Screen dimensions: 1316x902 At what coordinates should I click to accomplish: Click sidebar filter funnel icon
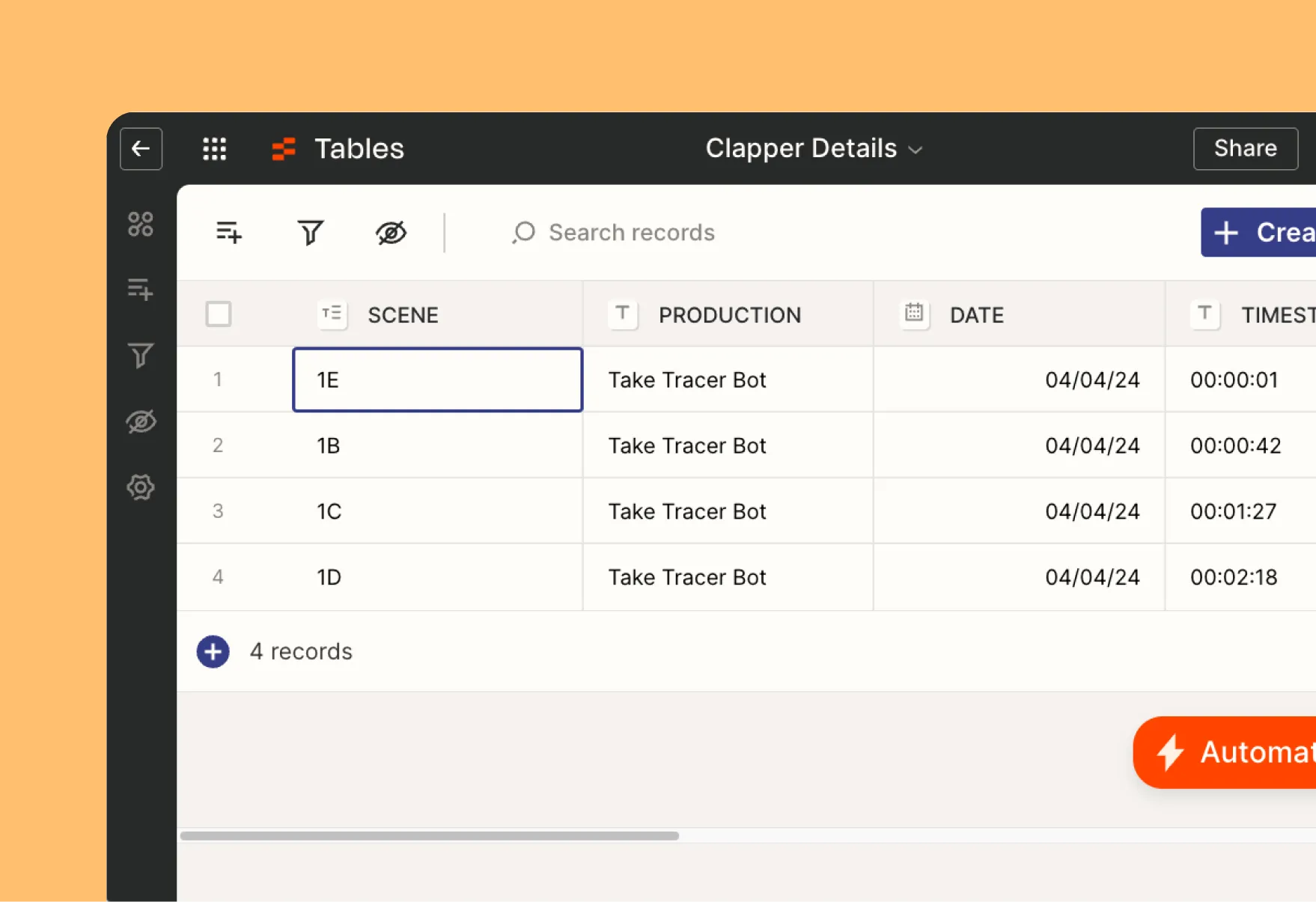(141, 356)
